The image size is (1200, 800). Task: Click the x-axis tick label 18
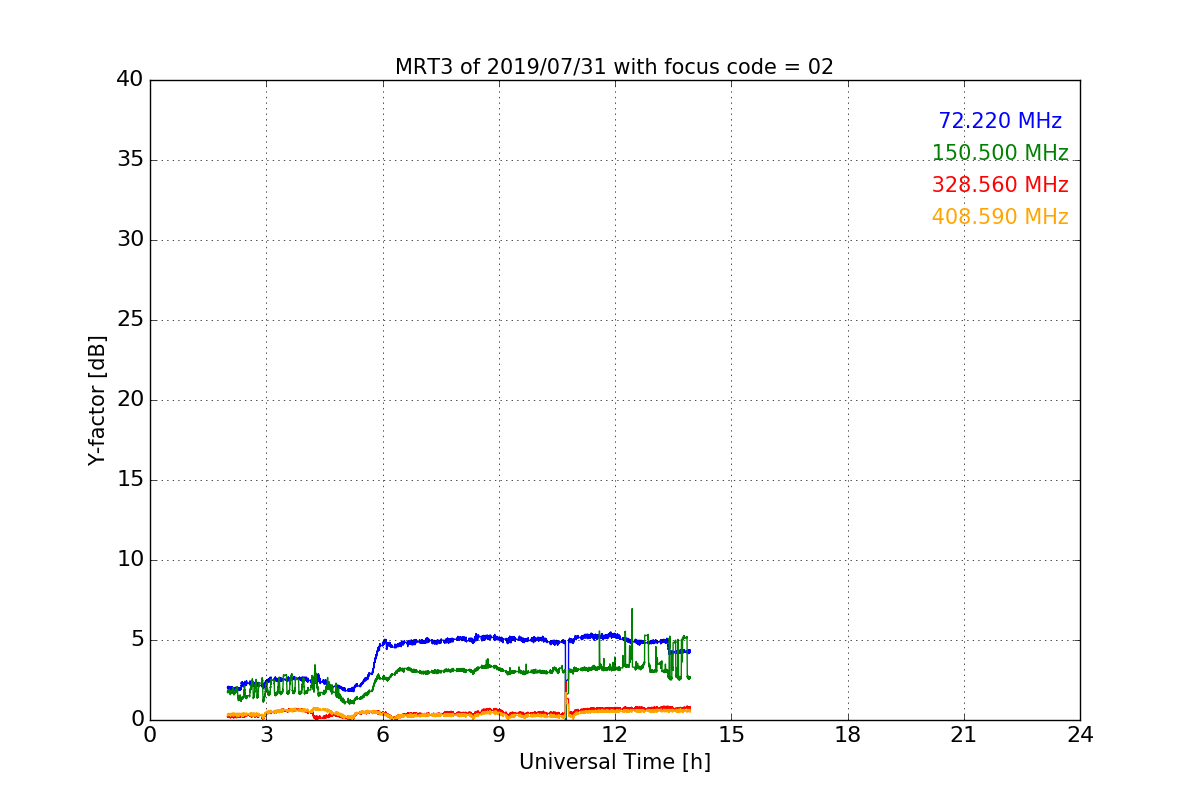[x=848, y=735]
